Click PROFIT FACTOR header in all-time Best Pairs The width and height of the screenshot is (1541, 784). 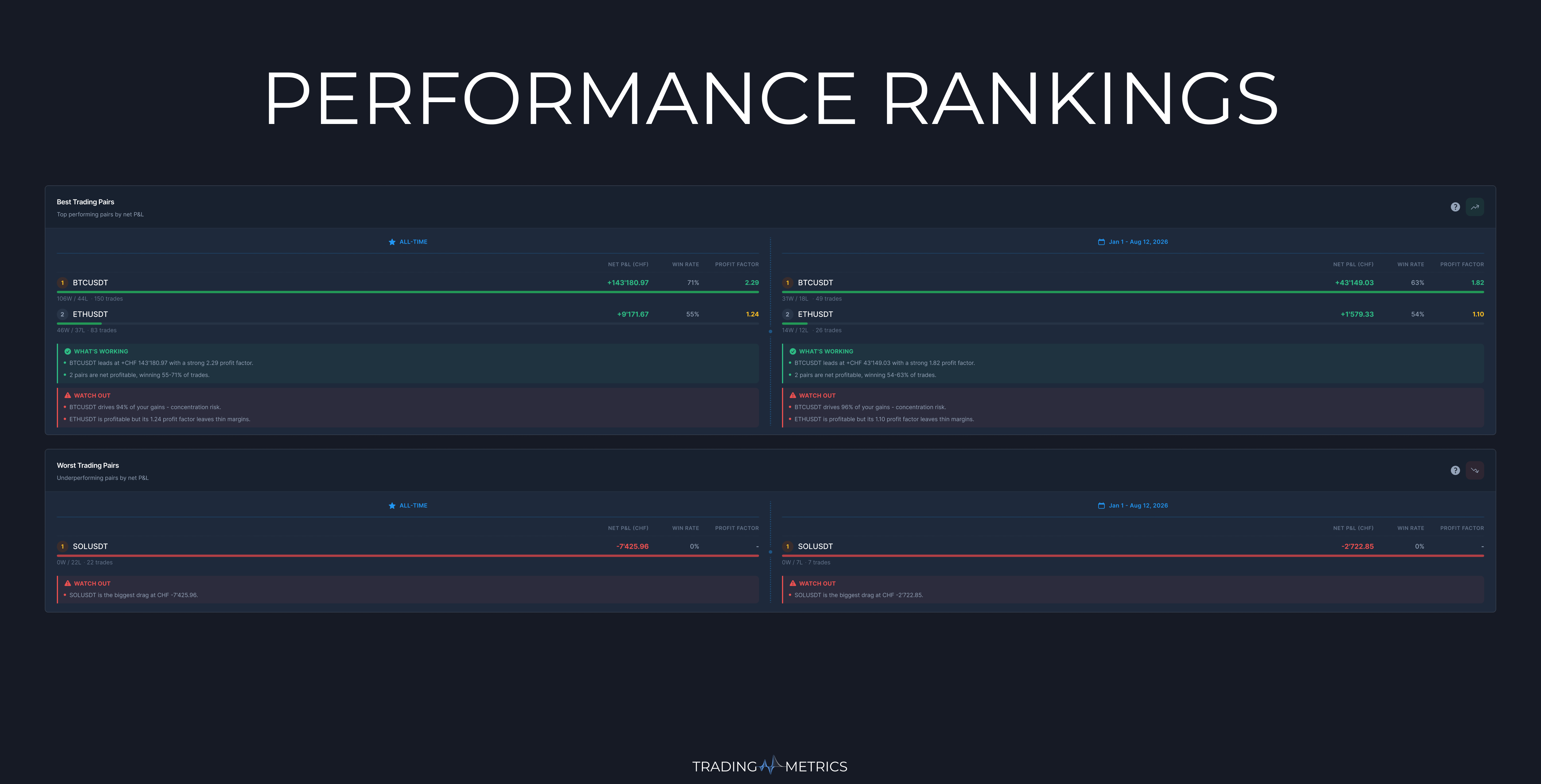click(737, 264)
